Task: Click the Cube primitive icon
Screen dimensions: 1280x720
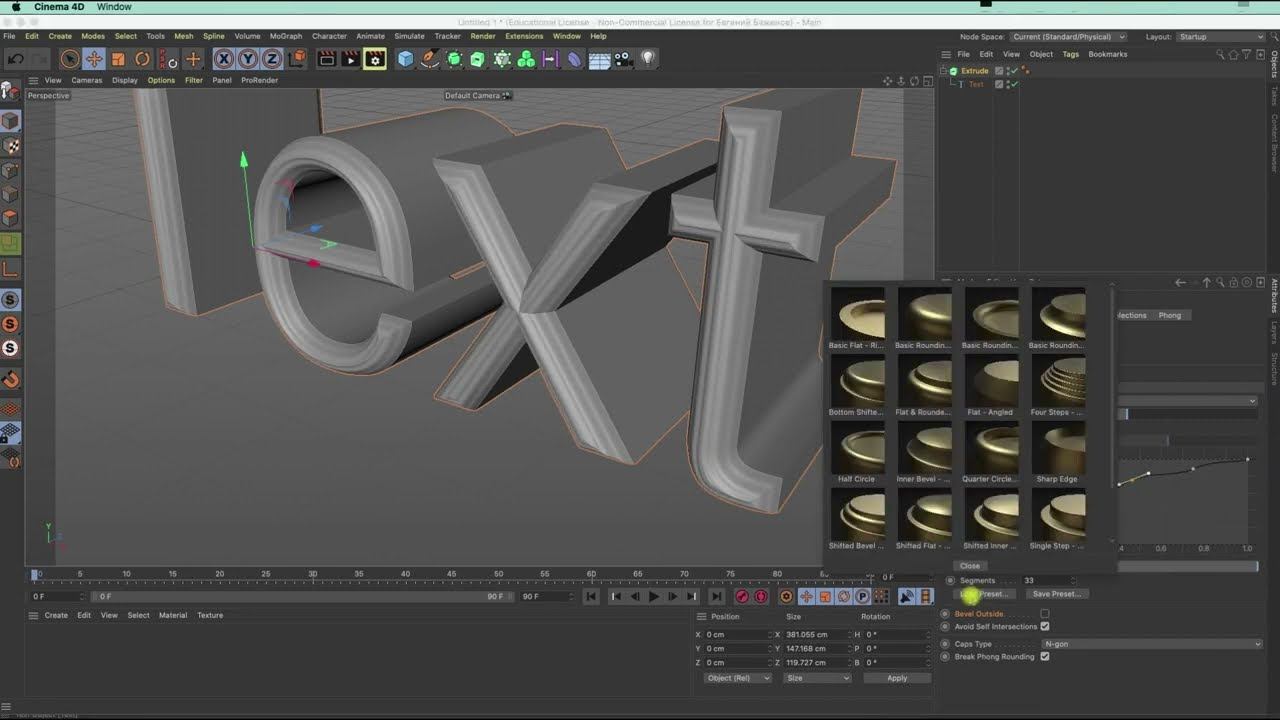Action: tap(405, 60)
